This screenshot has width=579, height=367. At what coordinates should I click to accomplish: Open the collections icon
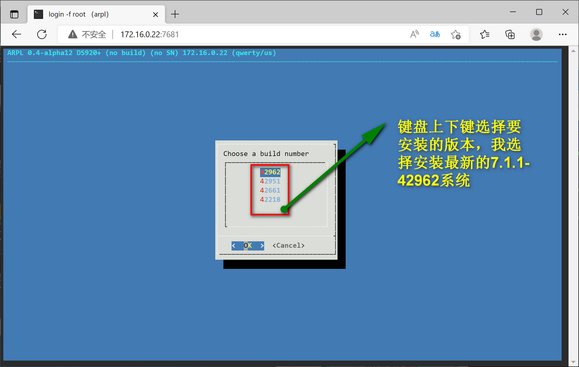point(510,34)
